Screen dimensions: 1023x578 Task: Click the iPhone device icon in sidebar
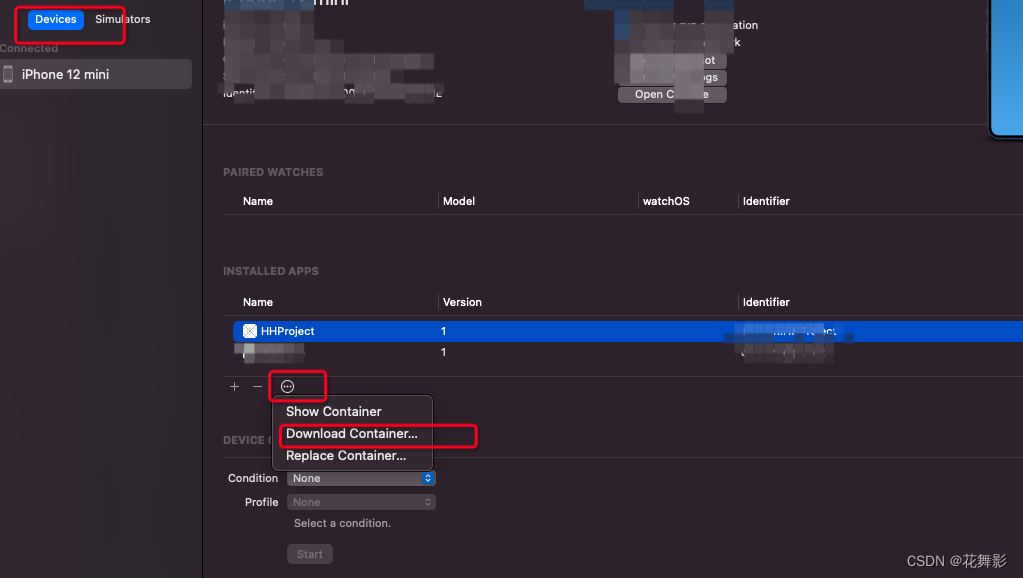coord(8,74)
